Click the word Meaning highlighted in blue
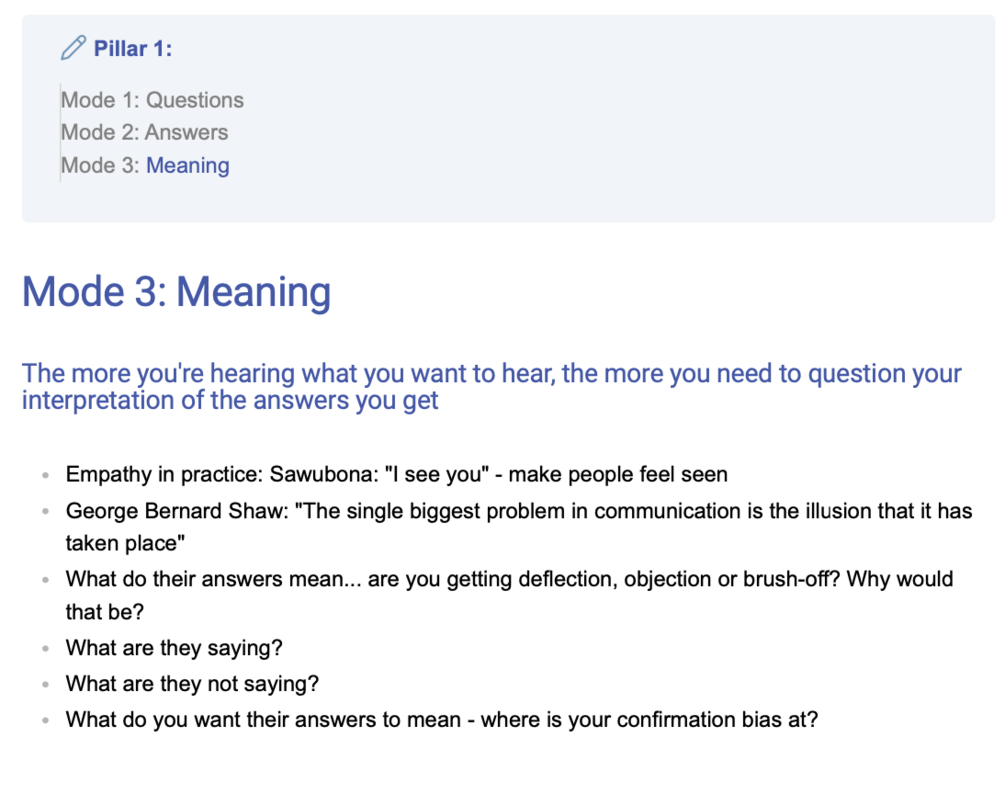This screenshot has height=794, width=1005. point(188,165)
